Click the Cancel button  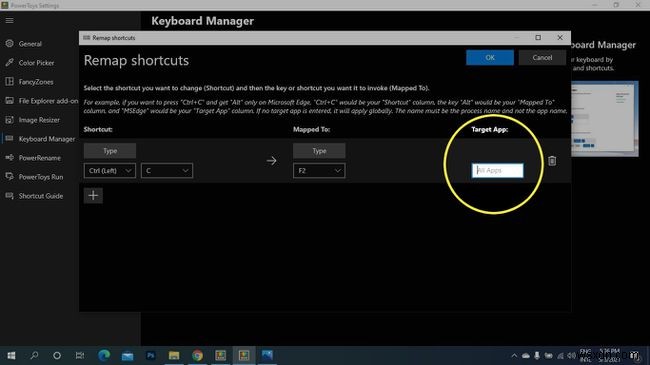tap(542, 58)
